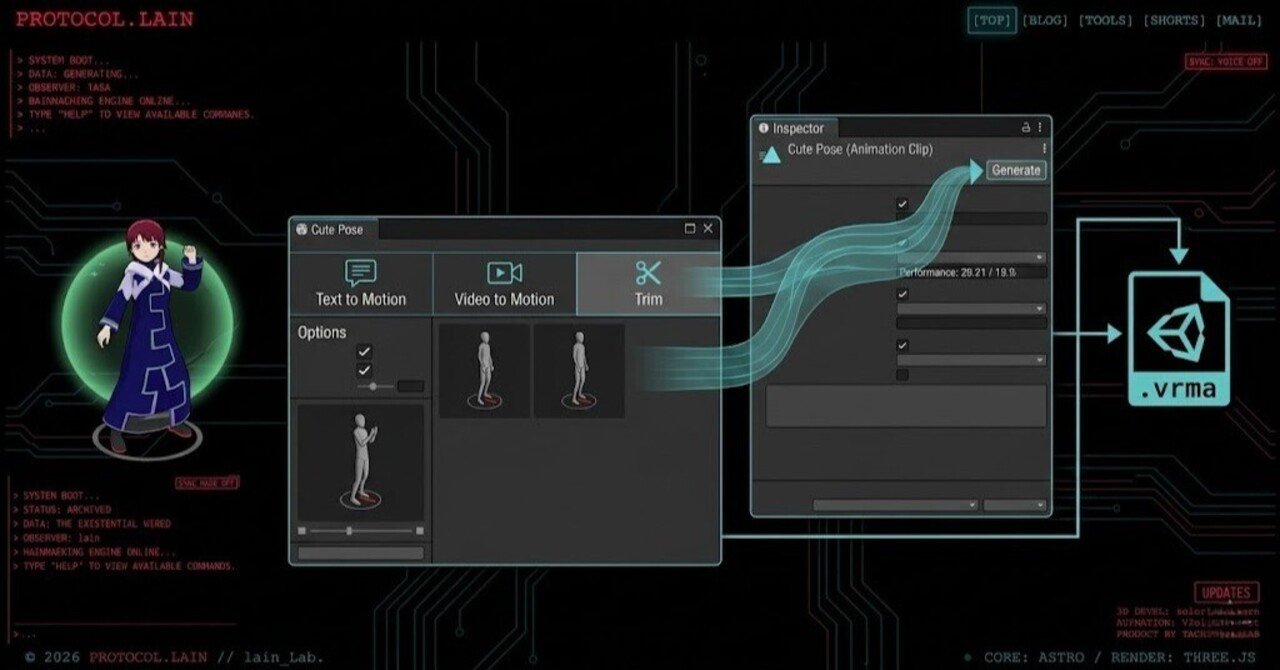Open the [MAIL] navigation item
1280x670 pixels.
(x=1239, y=20)
